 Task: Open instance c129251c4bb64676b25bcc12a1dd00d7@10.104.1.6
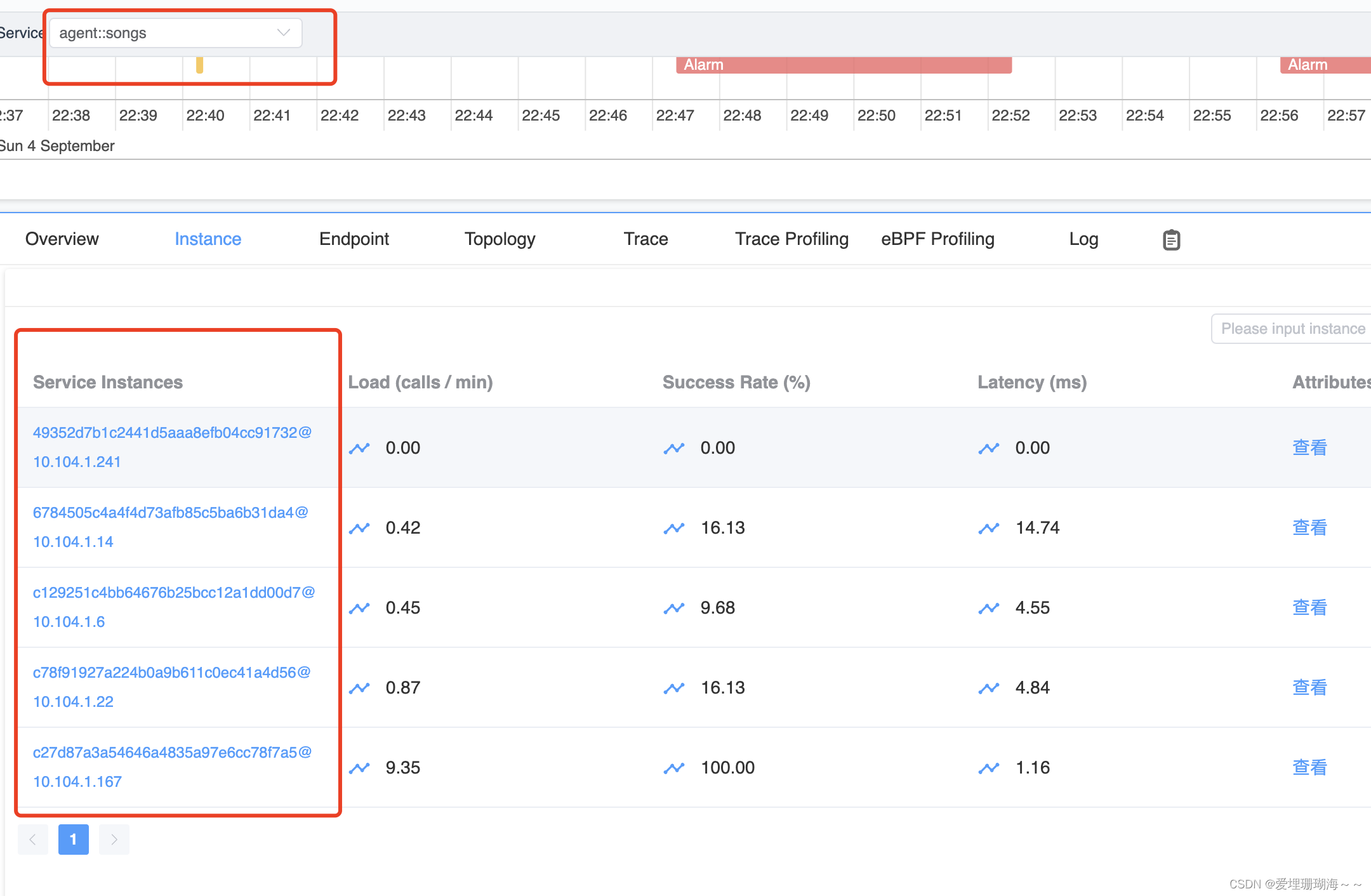[174, 607]
